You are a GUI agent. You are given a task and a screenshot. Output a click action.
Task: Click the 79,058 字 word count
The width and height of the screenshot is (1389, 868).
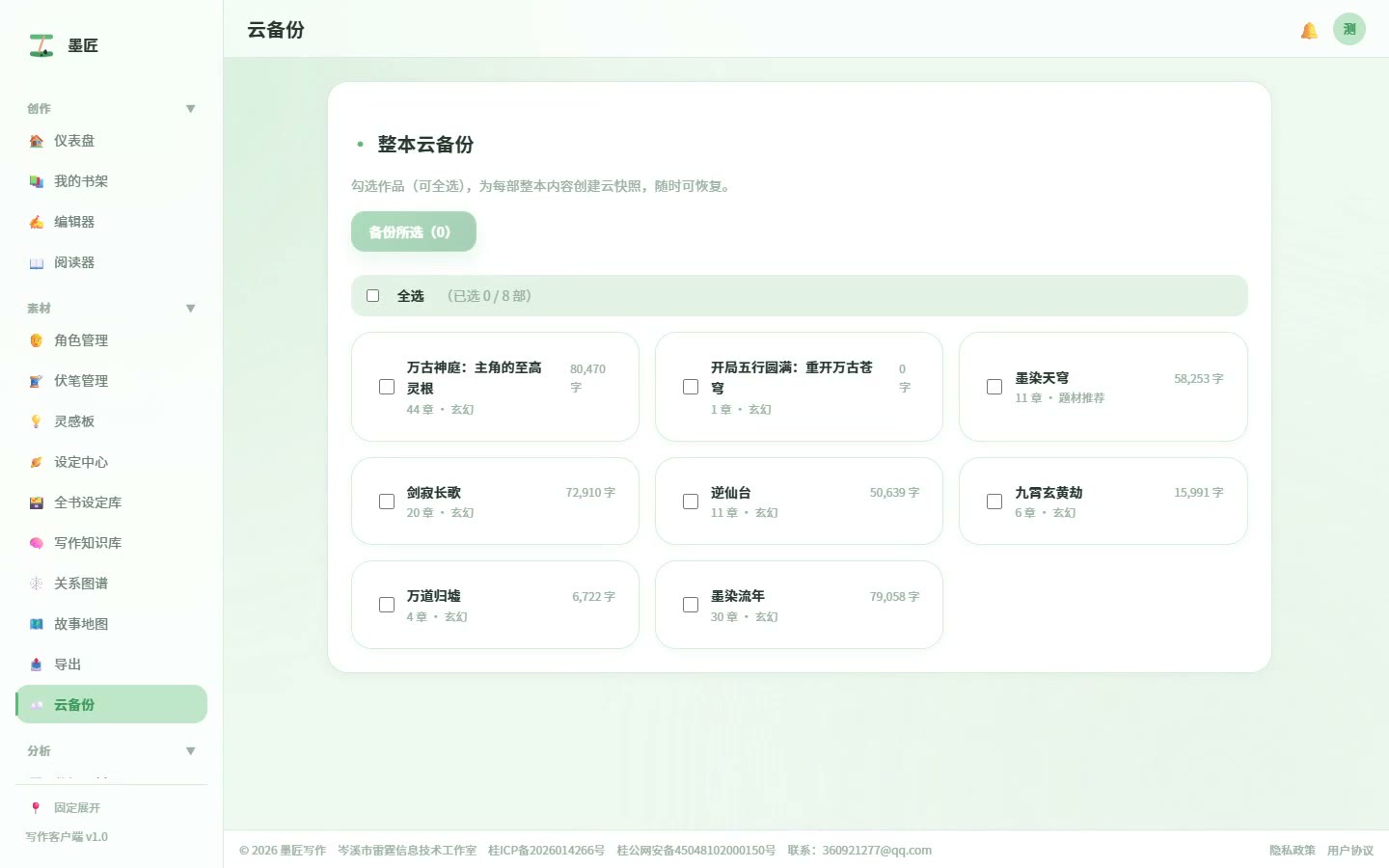tap(894, 597)
